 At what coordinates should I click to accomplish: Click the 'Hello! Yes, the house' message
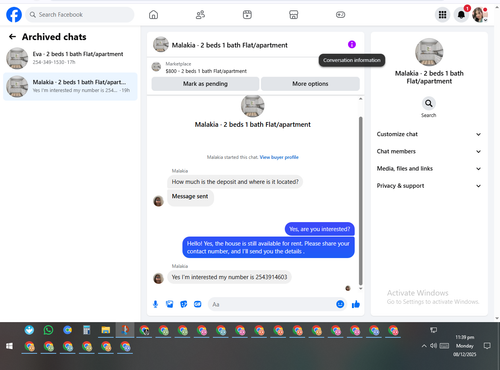268,247
